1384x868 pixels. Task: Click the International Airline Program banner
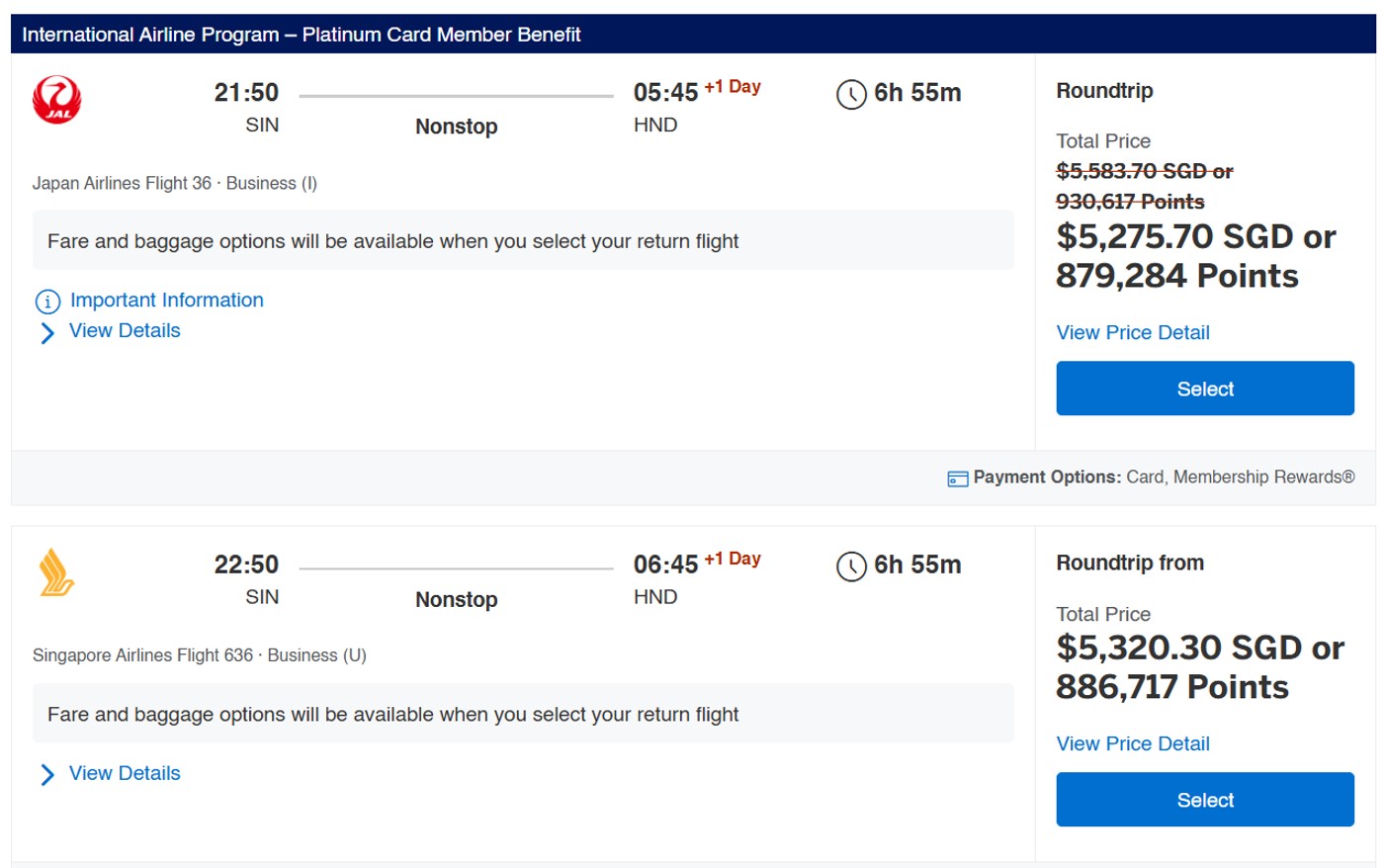(302, 35)
